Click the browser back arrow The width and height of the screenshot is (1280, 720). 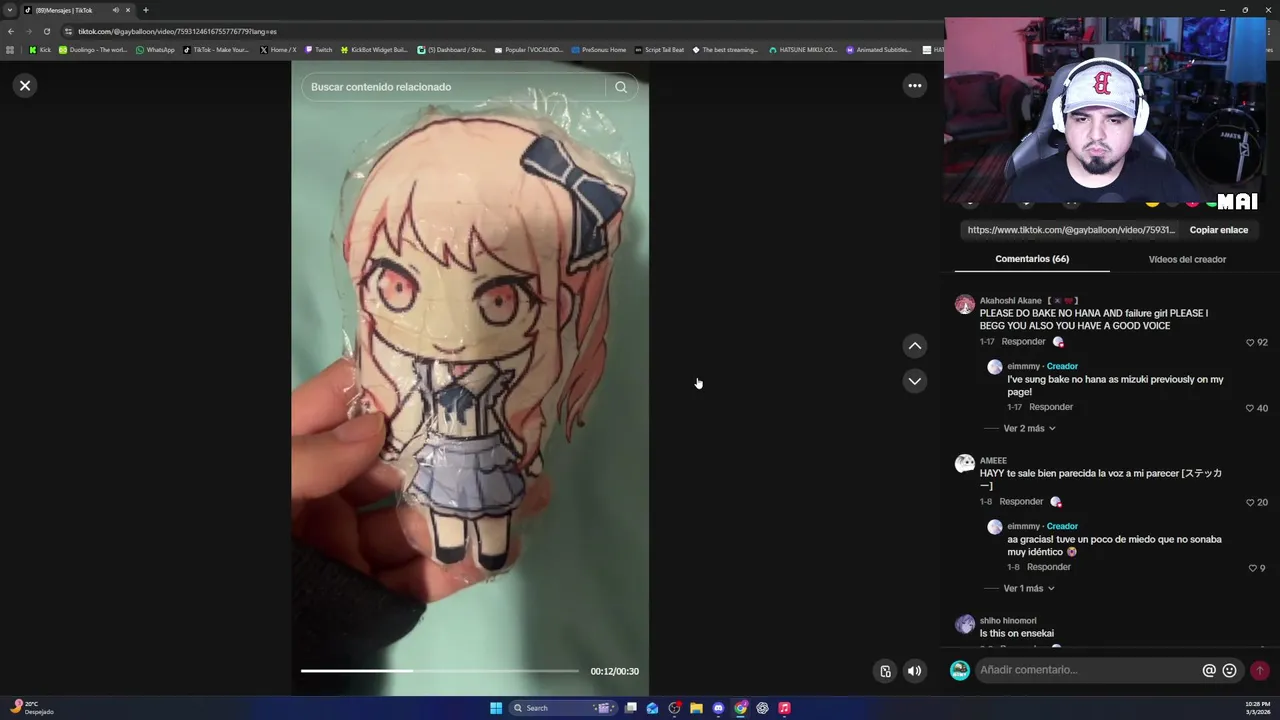[11, 31]
